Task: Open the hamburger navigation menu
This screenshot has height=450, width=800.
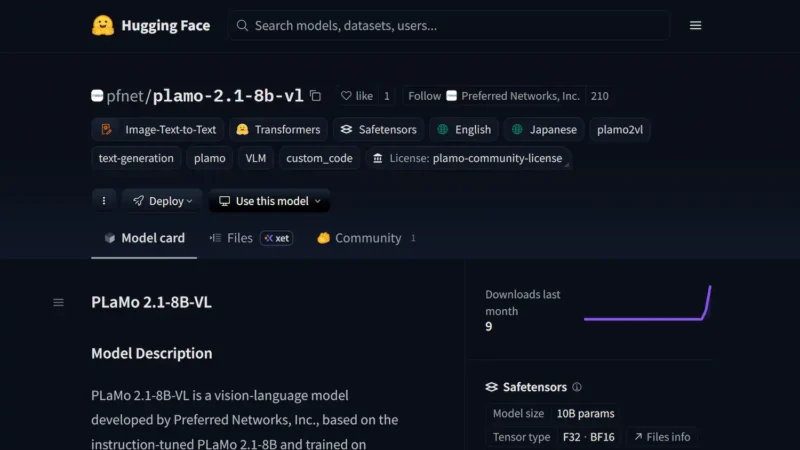Action: 695,26
